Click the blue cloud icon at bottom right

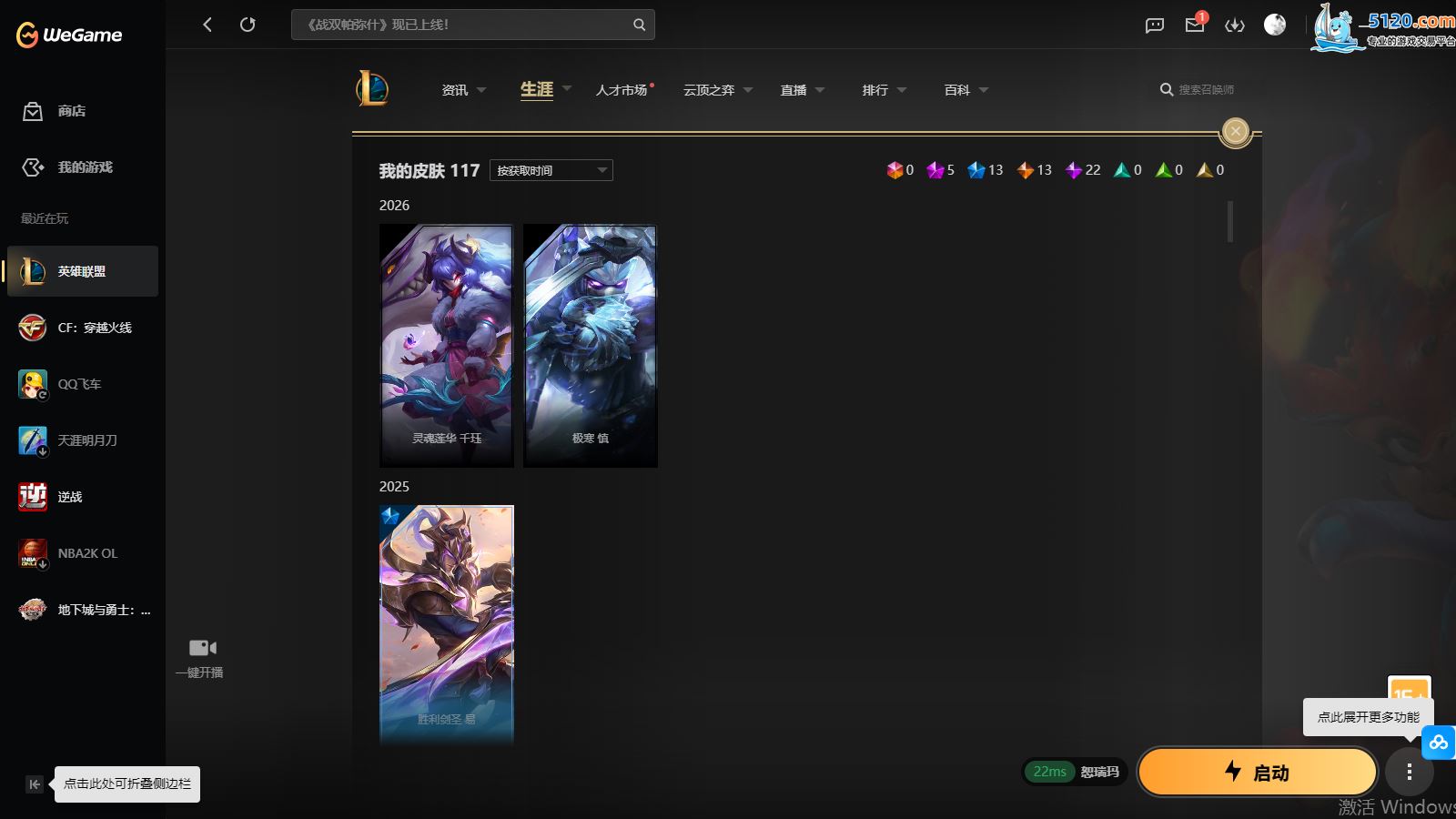(x=1439, y=743)
